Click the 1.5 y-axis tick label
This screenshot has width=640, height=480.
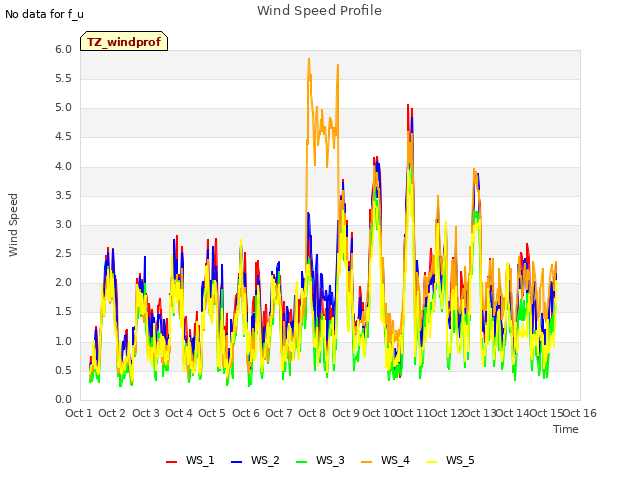click(63, 312)
